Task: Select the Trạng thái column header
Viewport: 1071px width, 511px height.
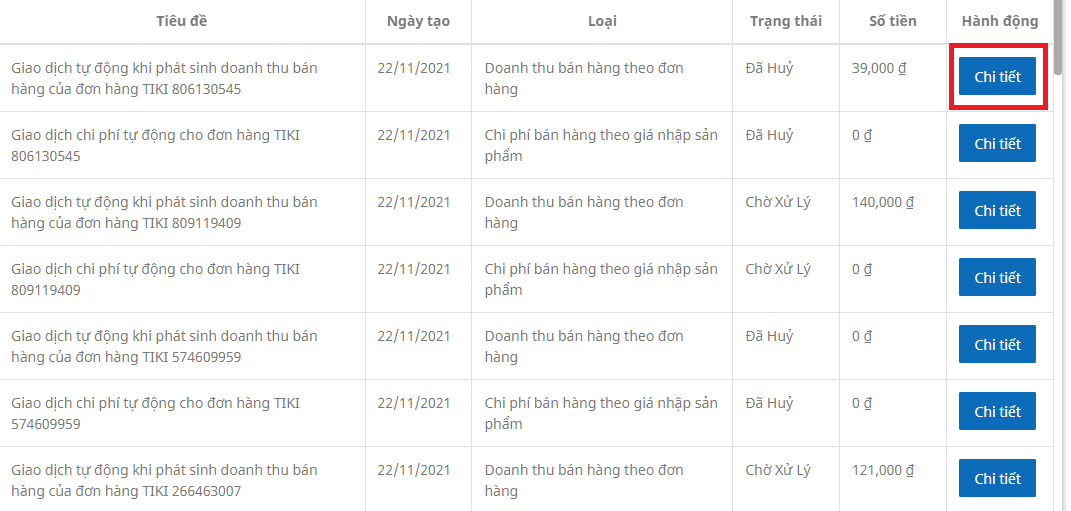Action: pos(785,21)
